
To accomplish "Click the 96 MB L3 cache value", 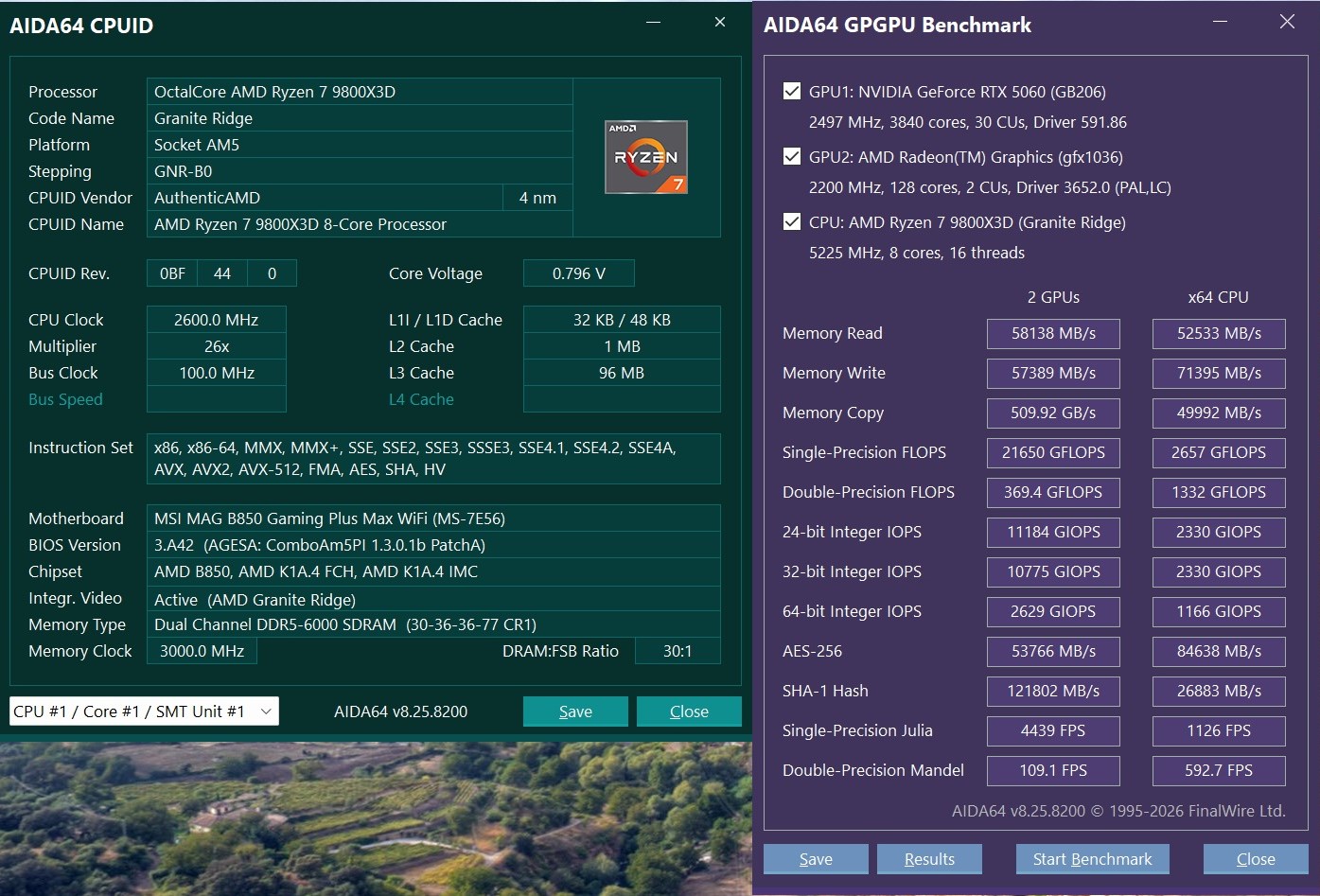I will [x=622, y=373].
